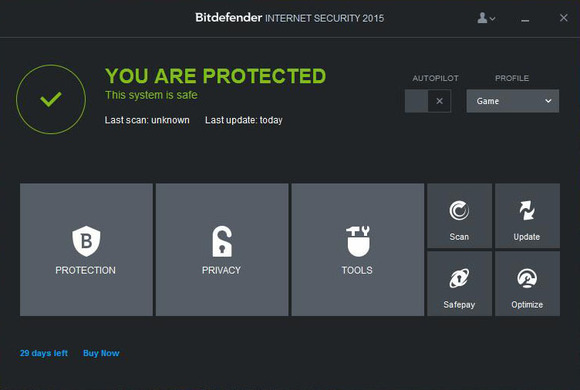Start a Scan from the Scan tile
Viewport: 580px width, 390px height.
pos(459,216)
